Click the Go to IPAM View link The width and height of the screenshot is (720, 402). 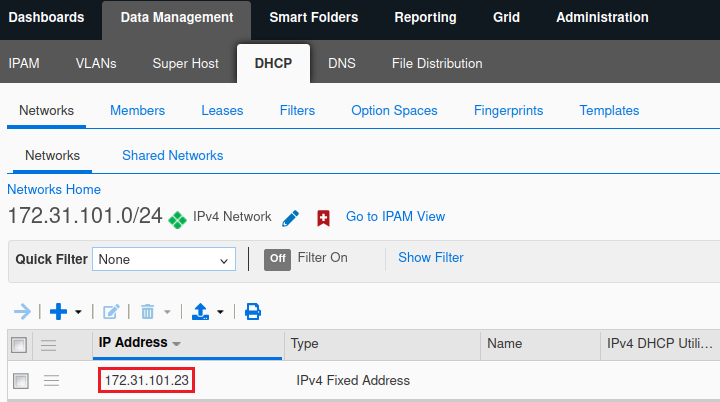tap(395, 216)
